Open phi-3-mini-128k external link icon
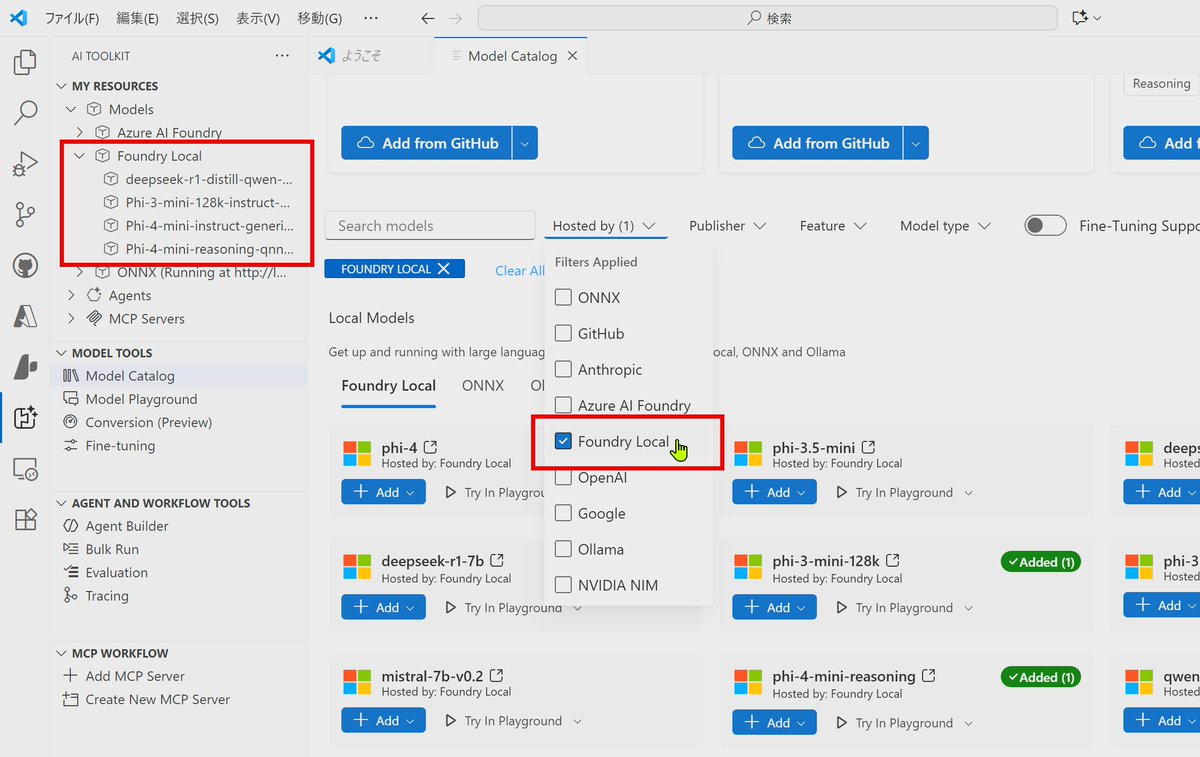The width and height of the screenshot is (1200, 757). coord(893,560)
